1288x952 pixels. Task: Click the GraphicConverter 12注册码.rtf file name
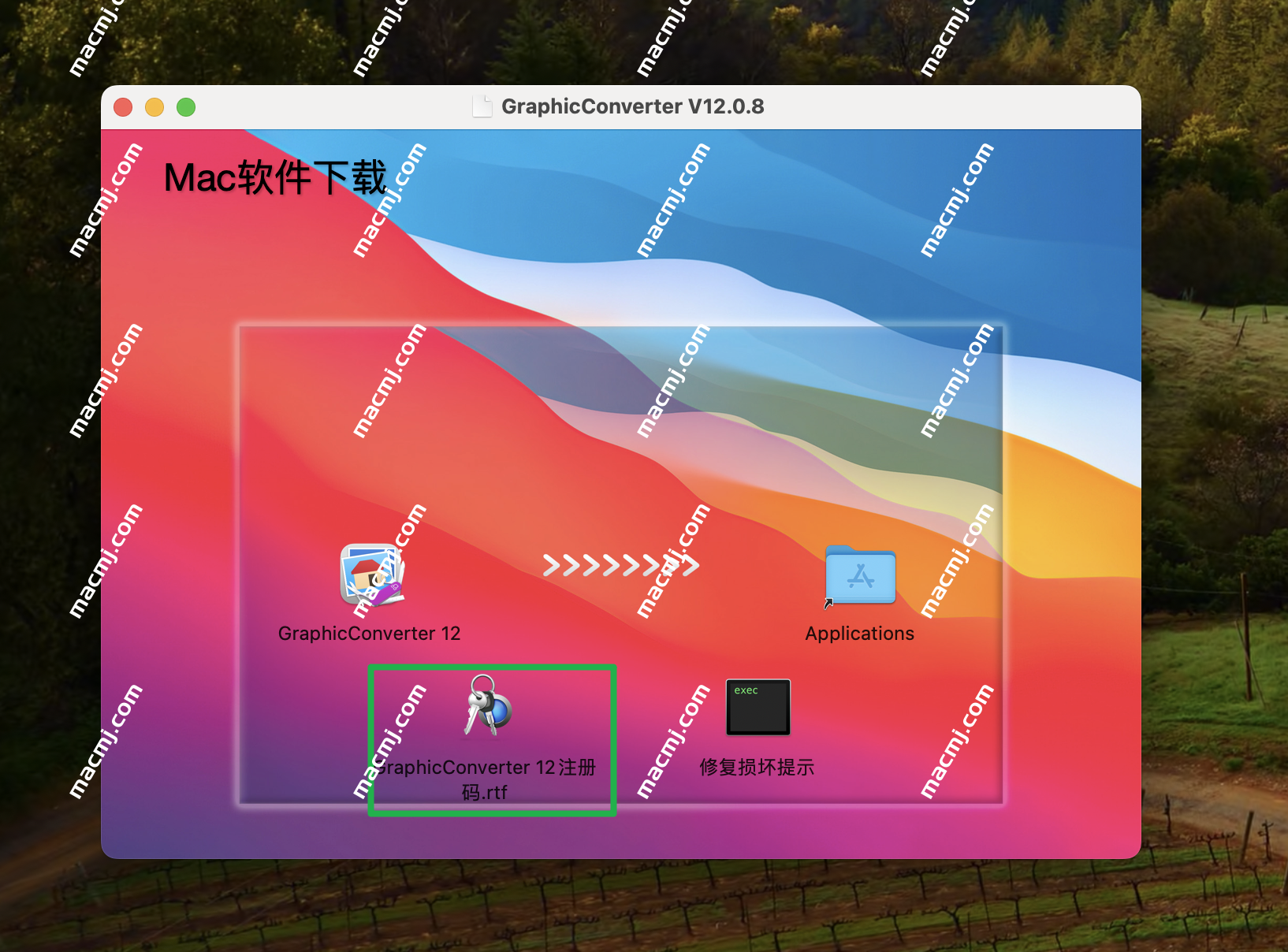click(485, 779)
